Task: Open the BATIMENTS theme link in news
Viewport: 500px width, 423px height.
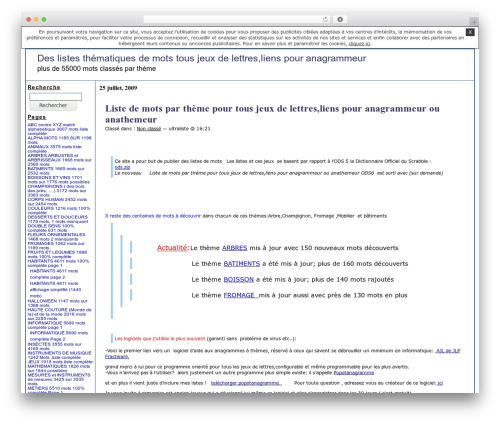Action: [x=242, y=264]
